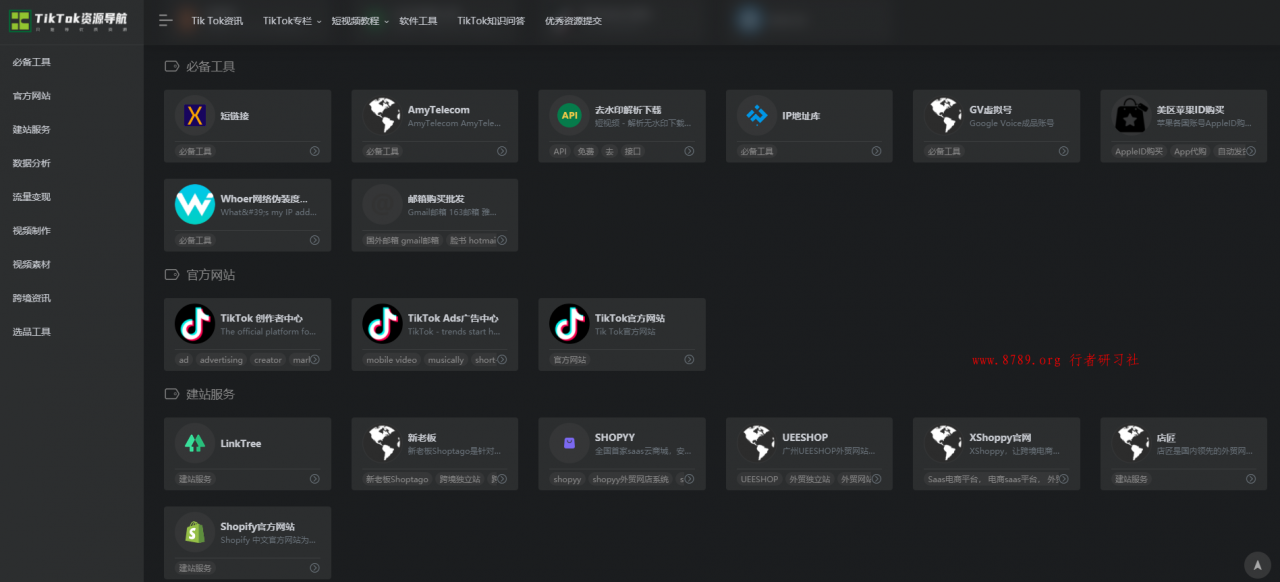
Task: Click the blue IP地址库 icon
Action: 757,116
